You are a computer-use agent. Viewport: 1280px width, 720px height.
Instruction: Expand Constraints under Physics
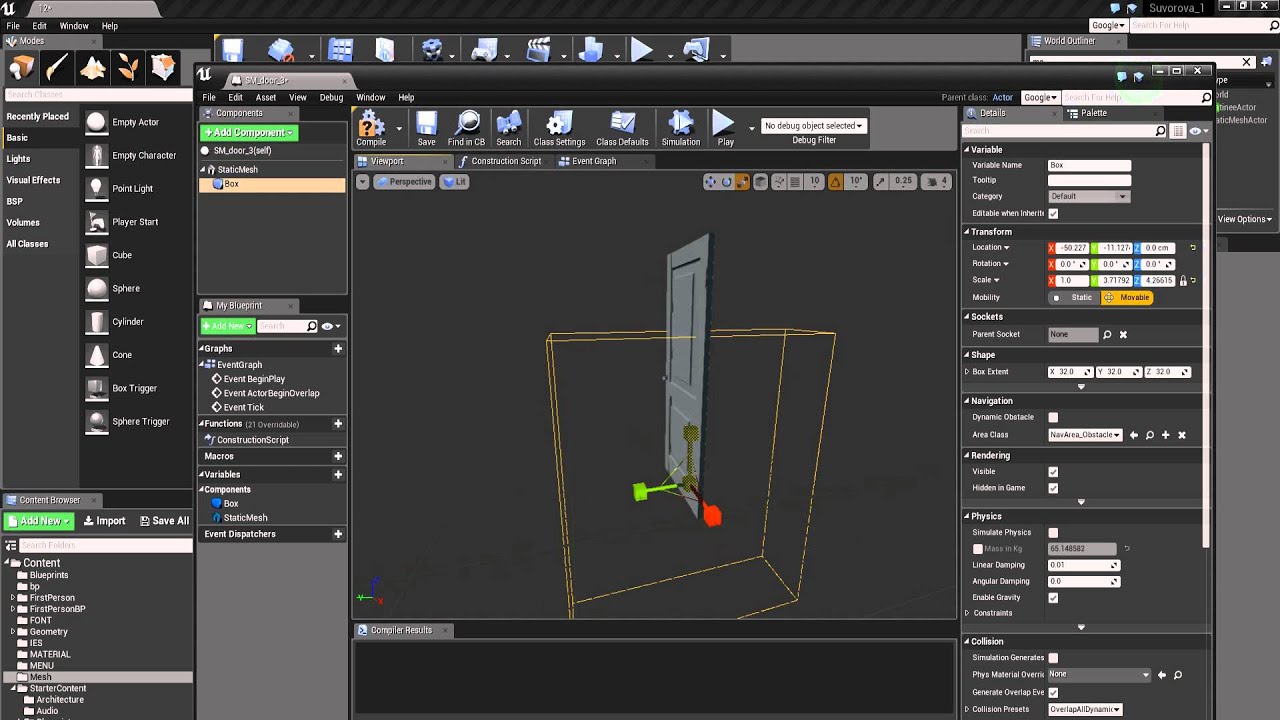967,613
